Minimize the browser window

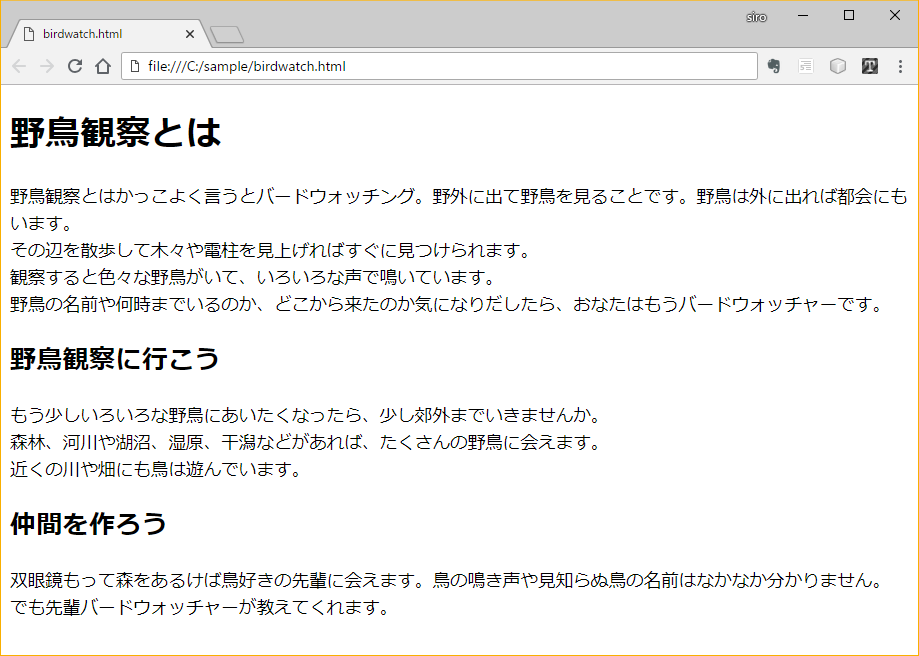click(803, 15)
